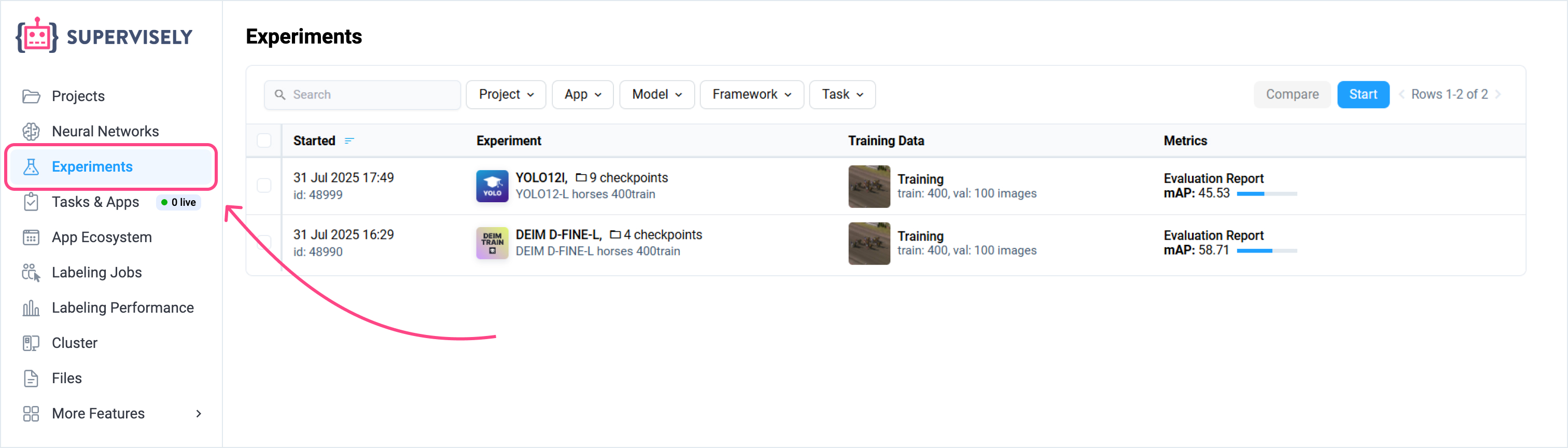Click the Supervisely robot logo
The width and height of the screenshot is (1568, 448).
click(x=36, y=36)
